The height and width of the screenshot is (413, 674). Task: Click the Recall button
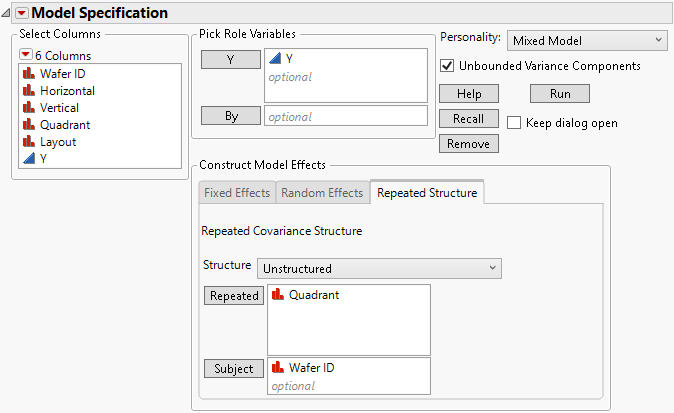[468, 118]
